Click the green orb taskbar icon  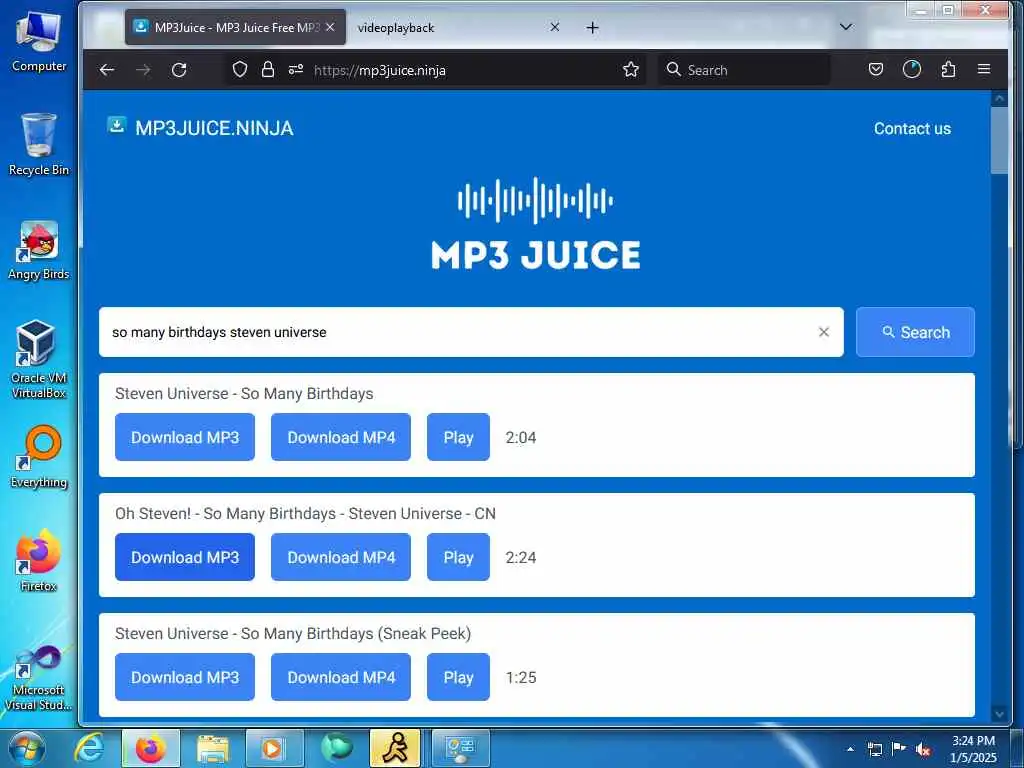click(x=336, y=748)
